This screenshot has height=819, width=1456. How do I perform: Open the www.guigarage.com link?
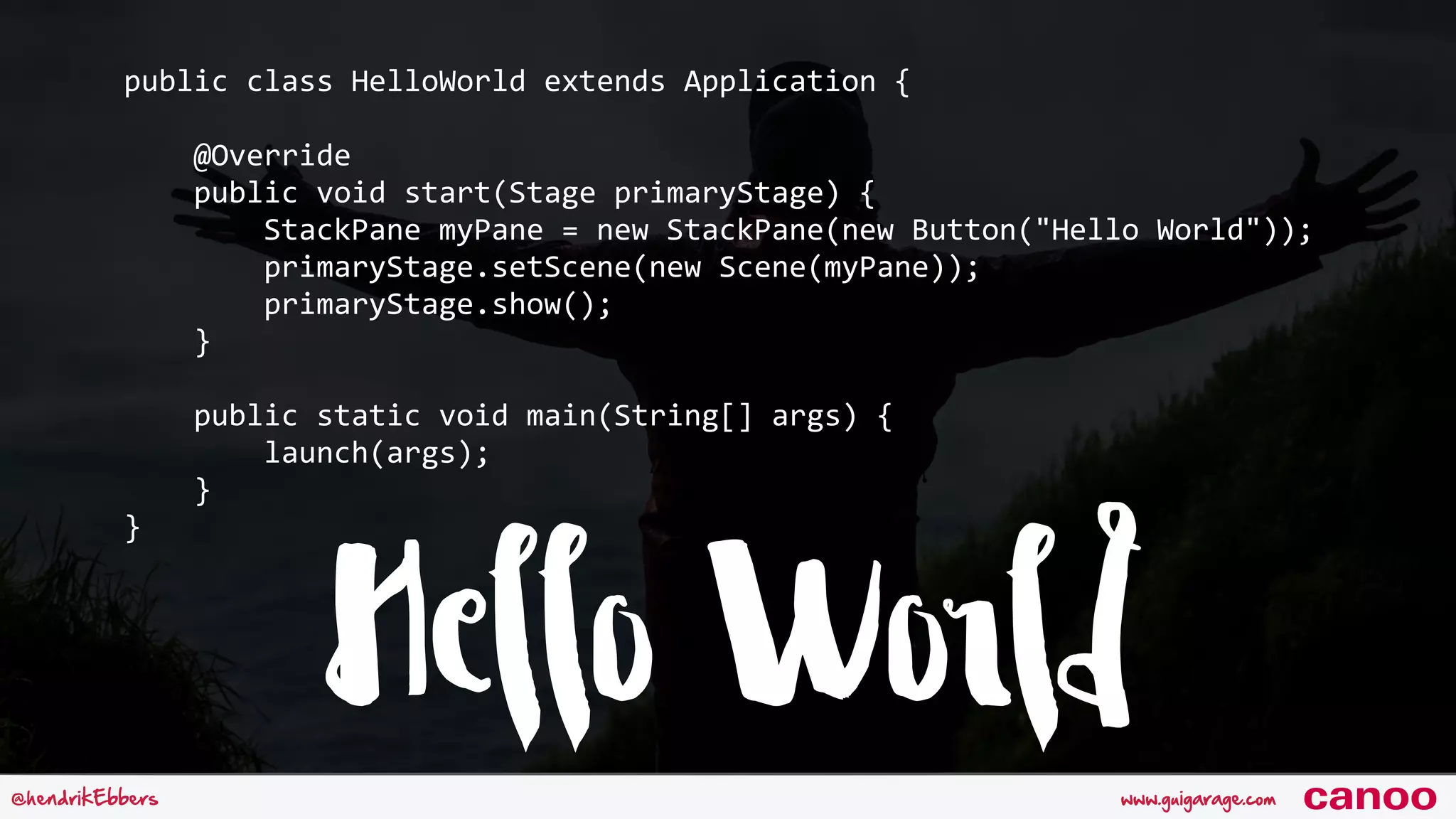(1198, 801)
